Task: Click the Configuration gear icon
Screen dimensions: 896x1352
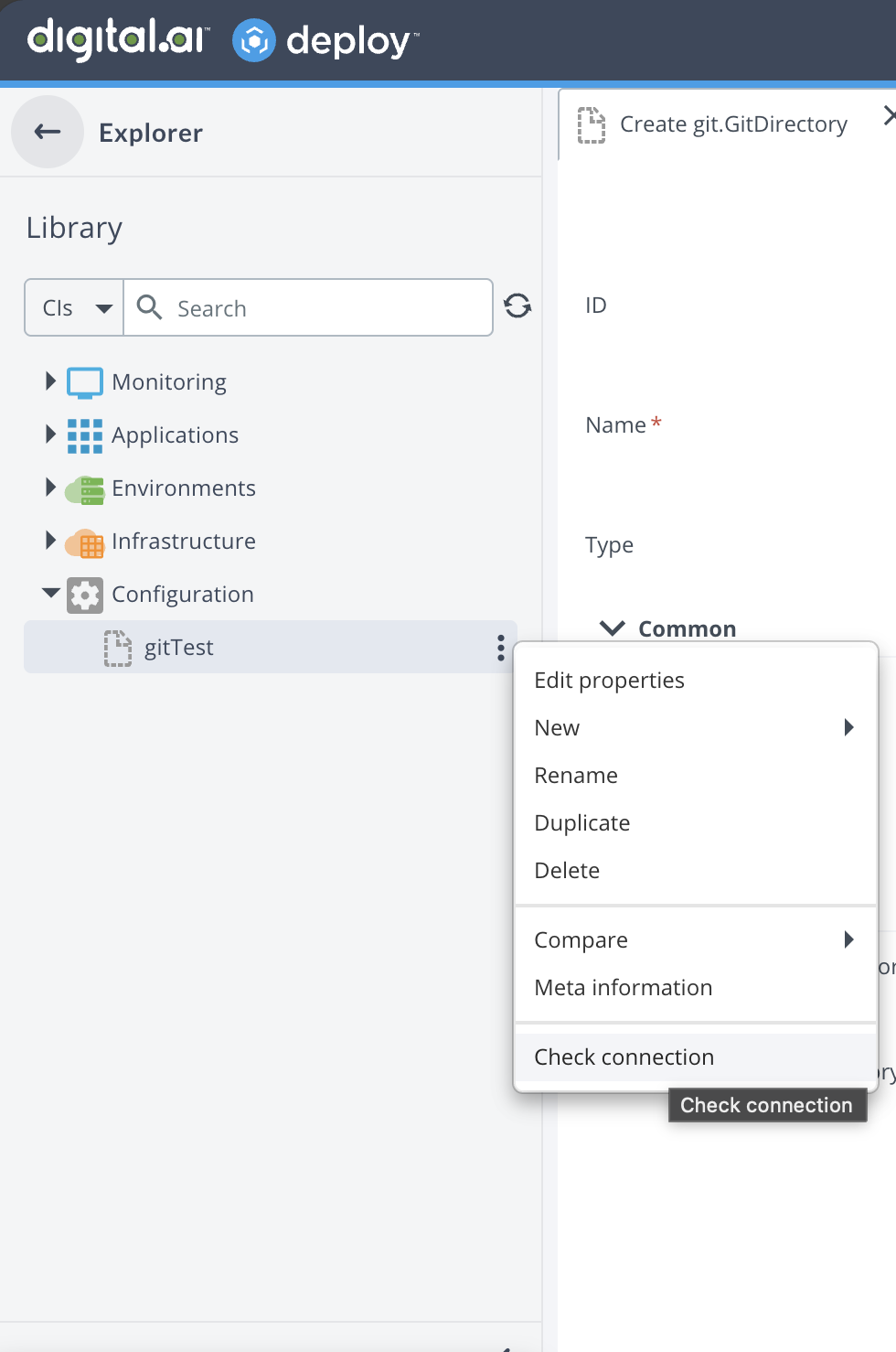Action: tap(84, 594)
